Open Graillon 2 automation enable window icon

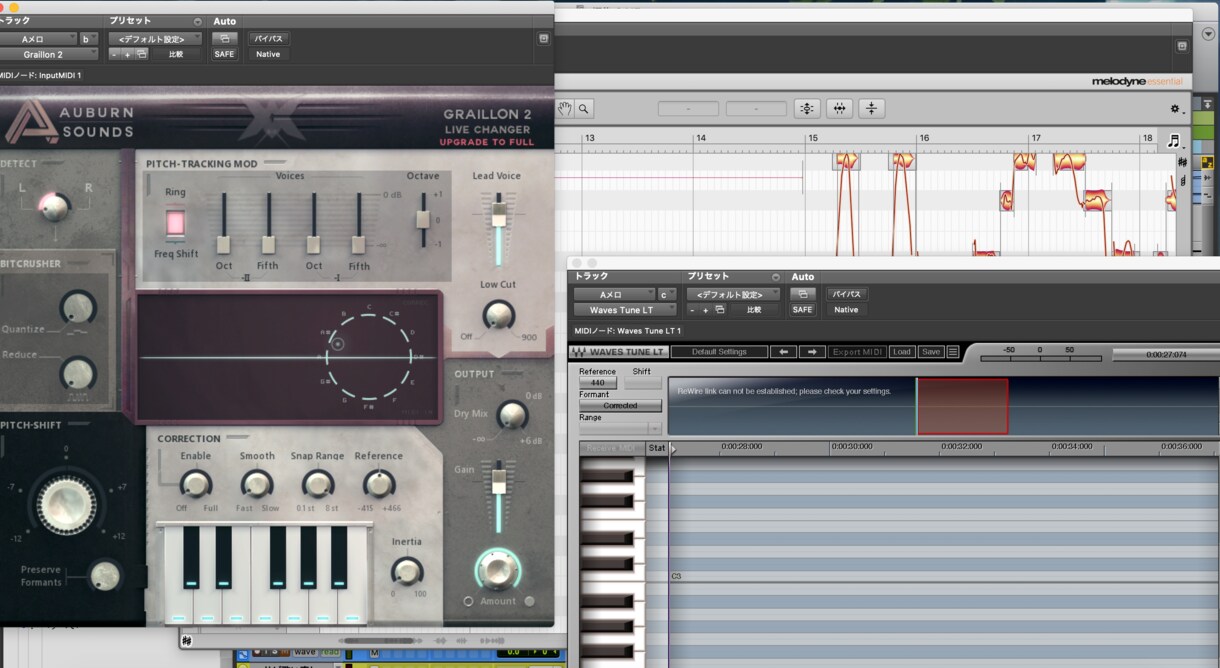224,39
